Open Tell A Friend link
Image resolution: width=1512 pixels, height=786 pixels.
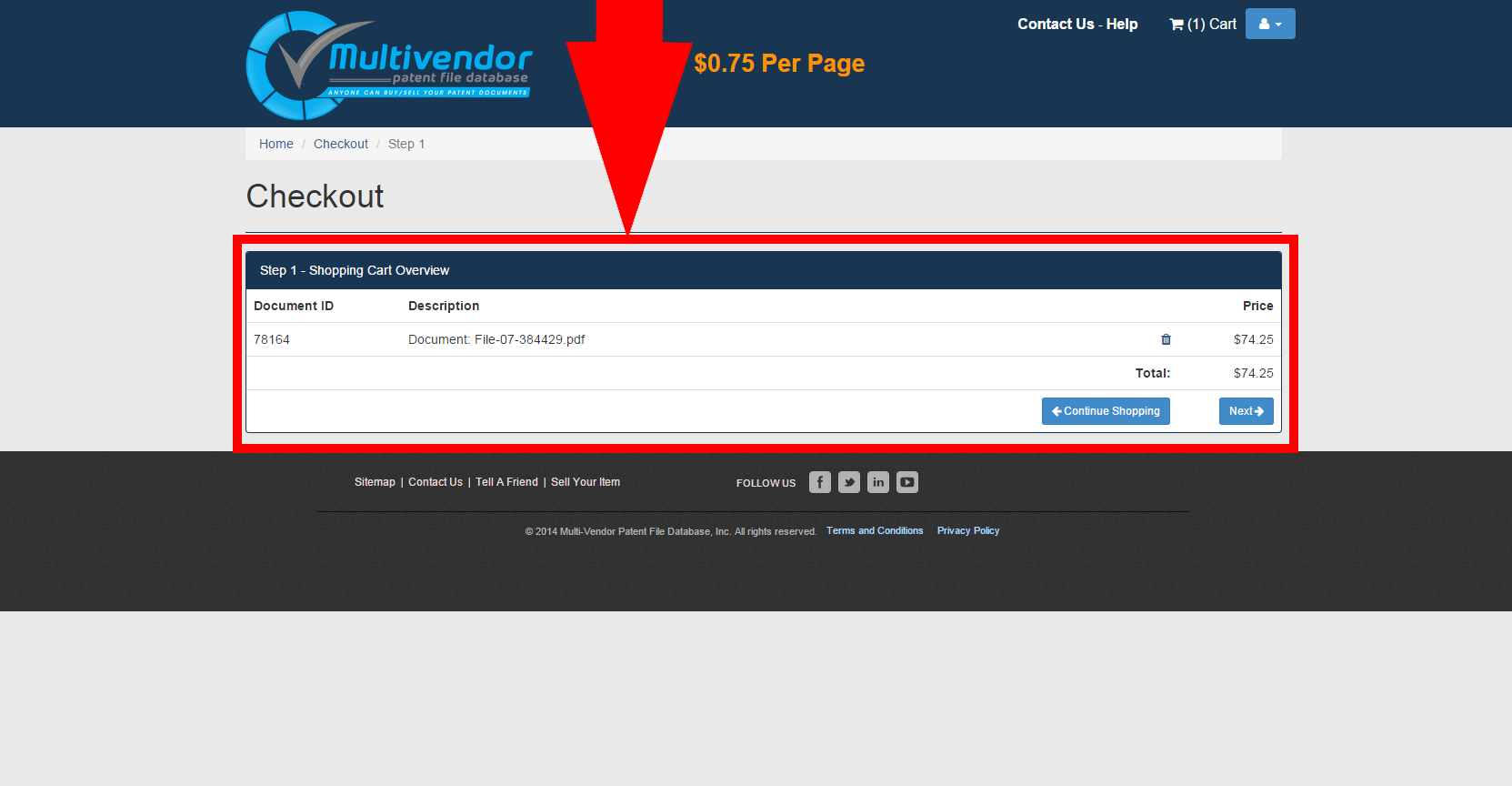506,482
